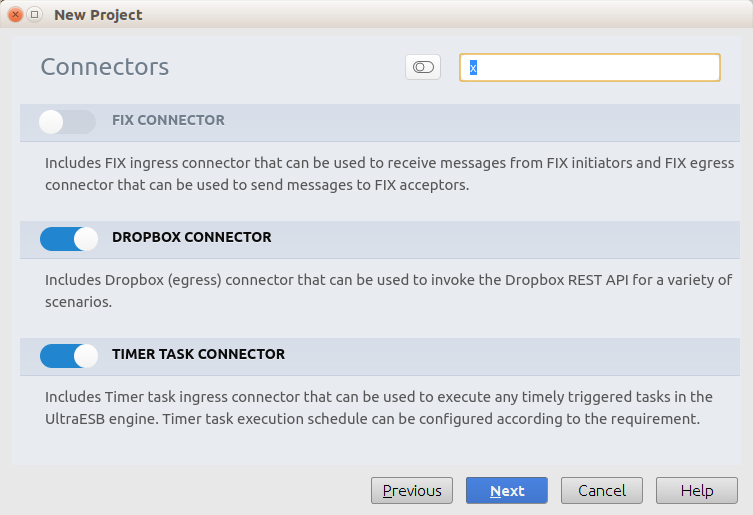Select the DROPBOX CONNECTOR title label
The image size is (753, 515).
tap(191, 237)
